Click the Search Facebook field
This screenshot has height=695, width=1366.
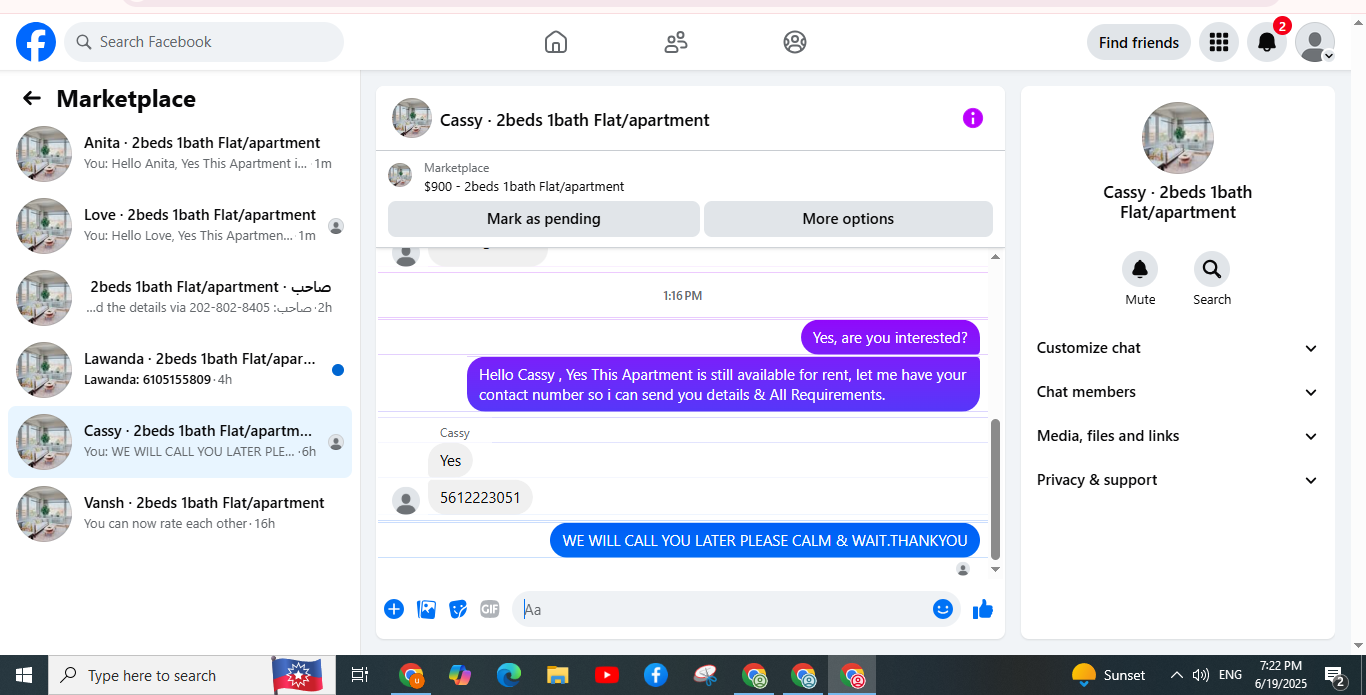[204, 42]
